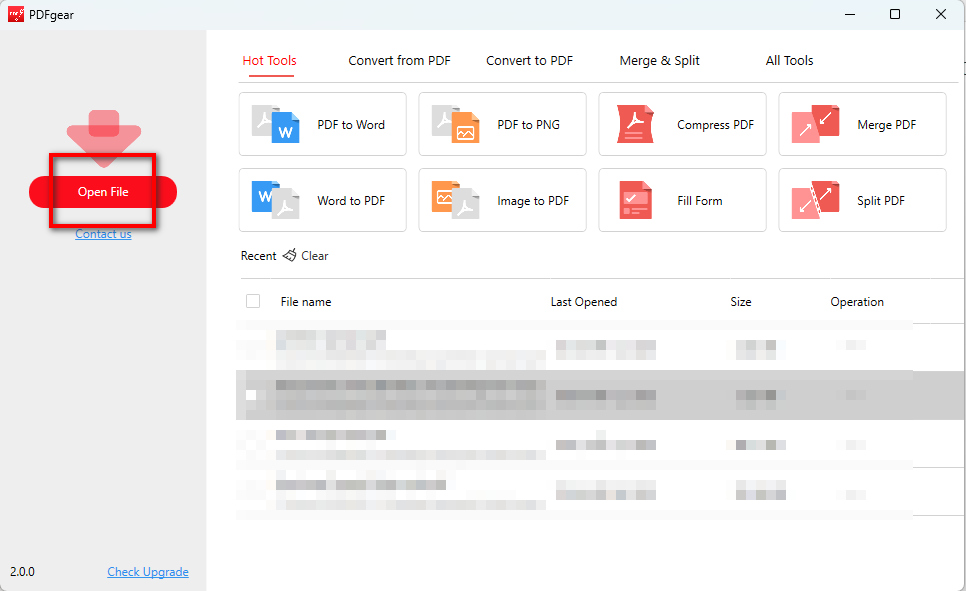
Task: Click the Last Opened column header
Action: [x=583, y=301]
